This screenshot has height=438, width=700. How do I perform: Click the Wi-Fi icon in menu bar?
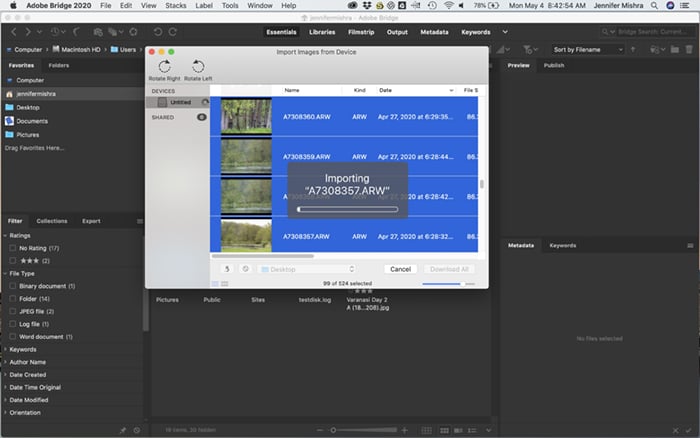click(x=449, y=6)
